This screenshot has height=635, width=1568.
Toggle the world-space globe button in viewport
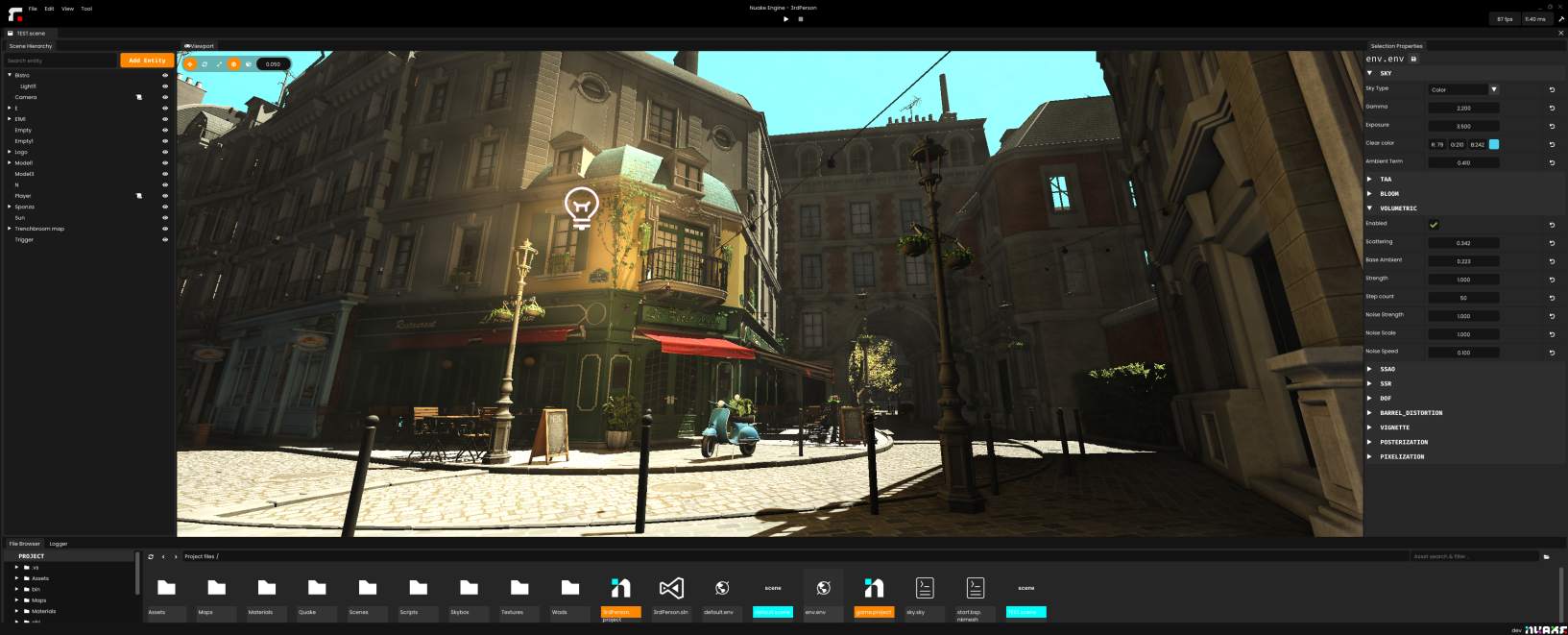point(233,64)
